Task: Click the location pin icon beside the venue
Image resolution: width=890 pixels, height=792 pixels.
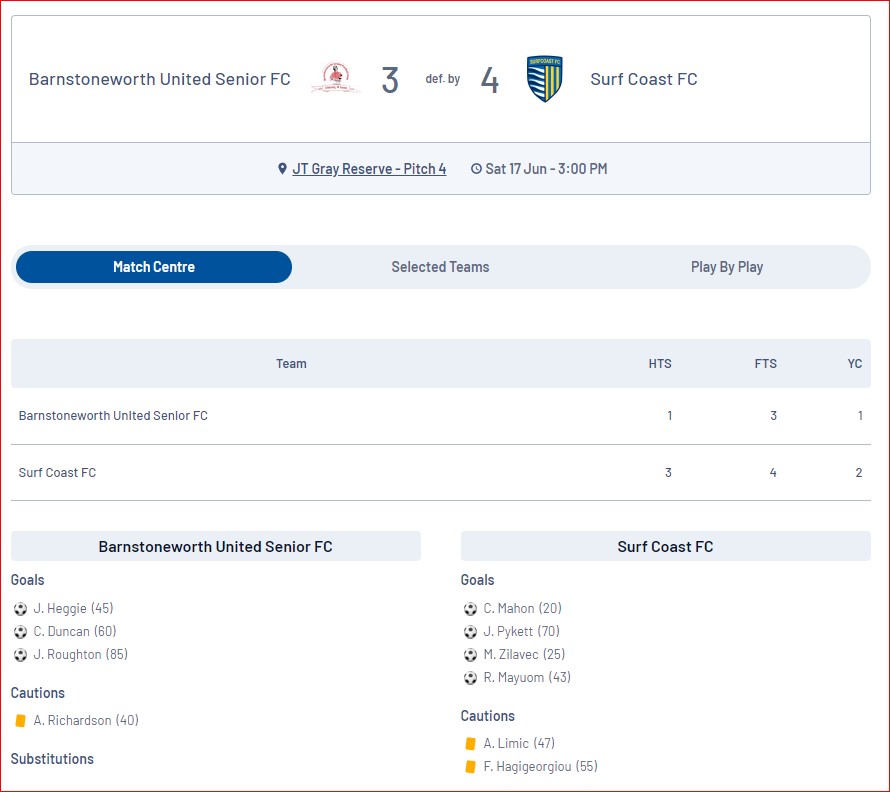Action: (x=282, y=169)
